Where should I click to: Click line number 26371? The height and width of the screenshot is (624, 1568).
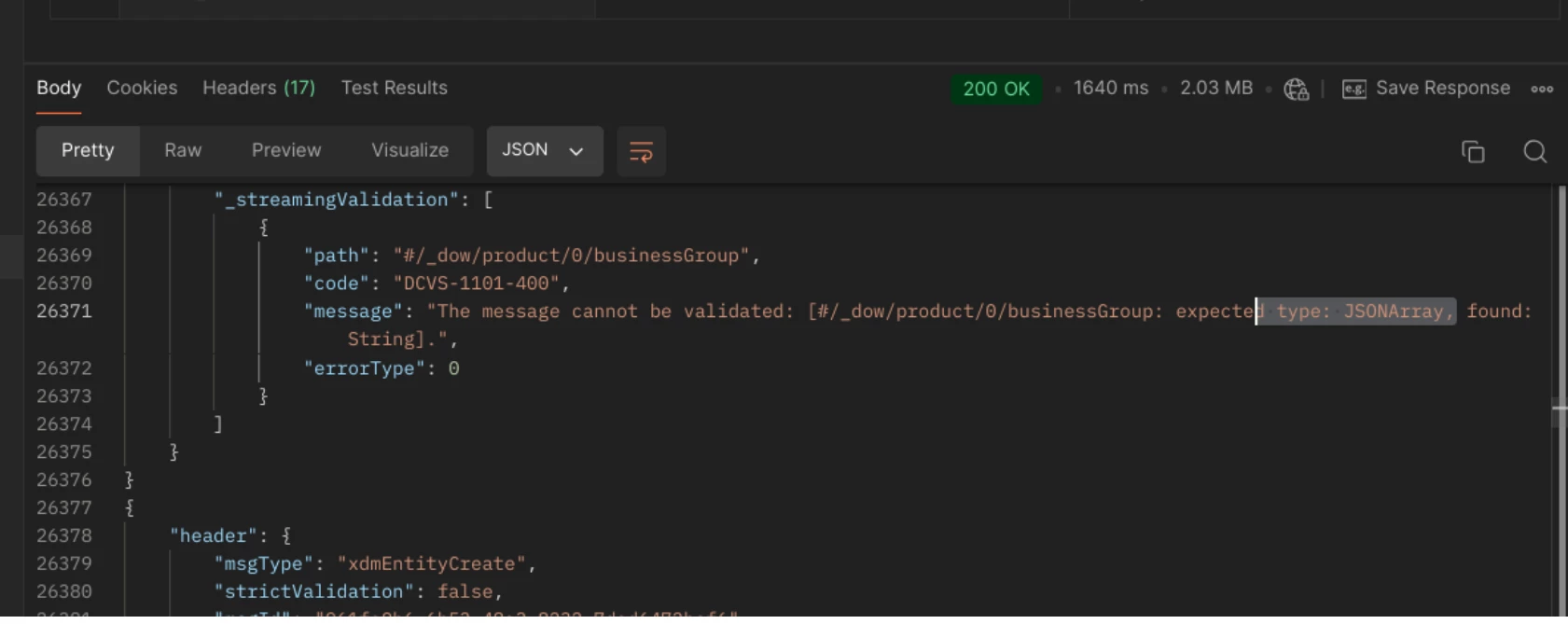tap(64, 312)
